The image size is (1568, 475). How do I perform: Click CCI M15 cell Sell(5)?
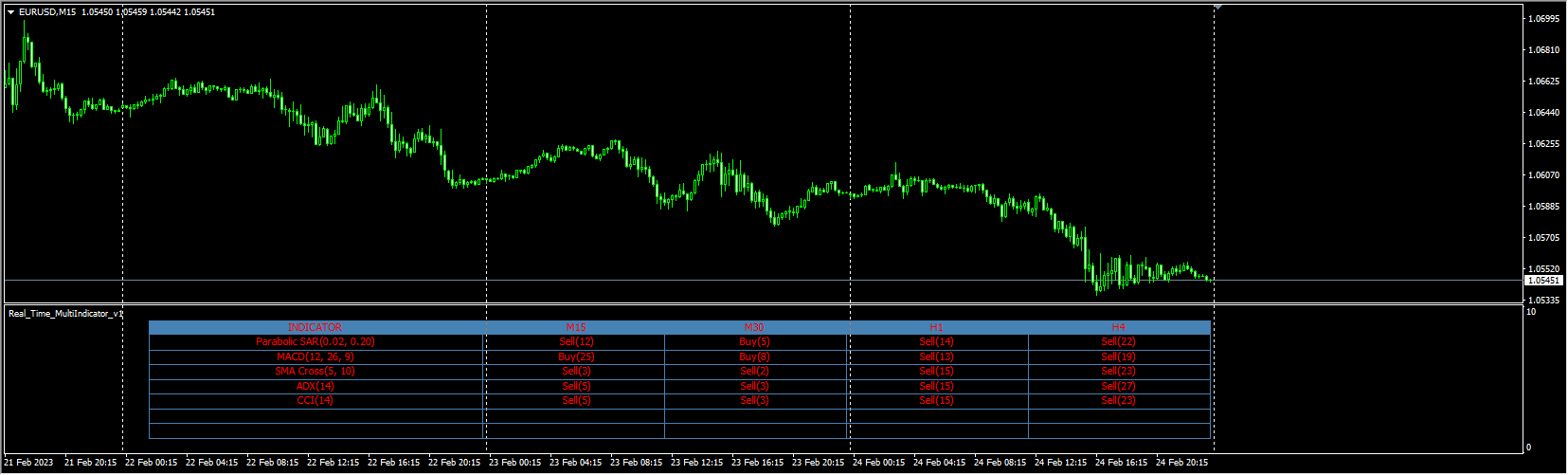pos(576,400)
